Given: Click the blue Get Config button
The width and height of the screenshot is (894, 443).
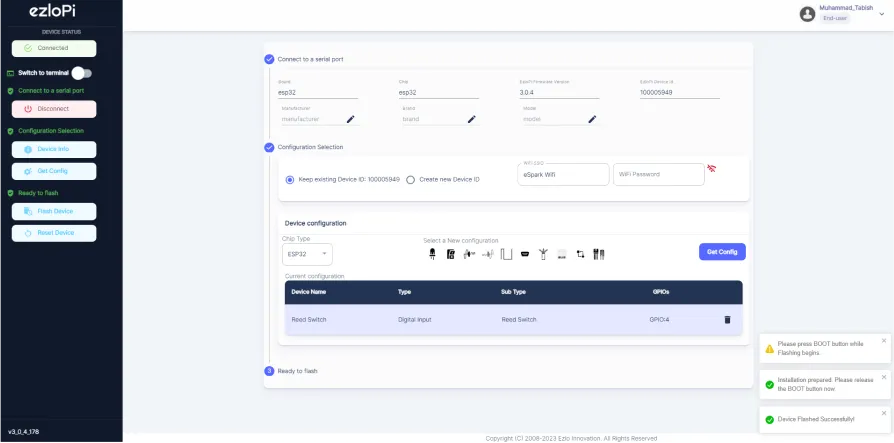Looking at the screenshot, I should click(722, 252).
